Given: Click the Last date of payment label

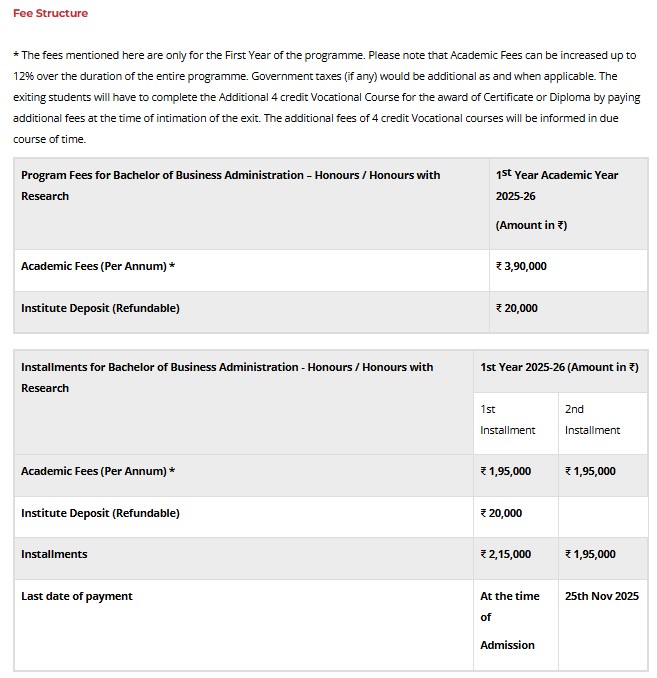Looking at the screenshot, I should pyautogui.click(x=77, y=596).
